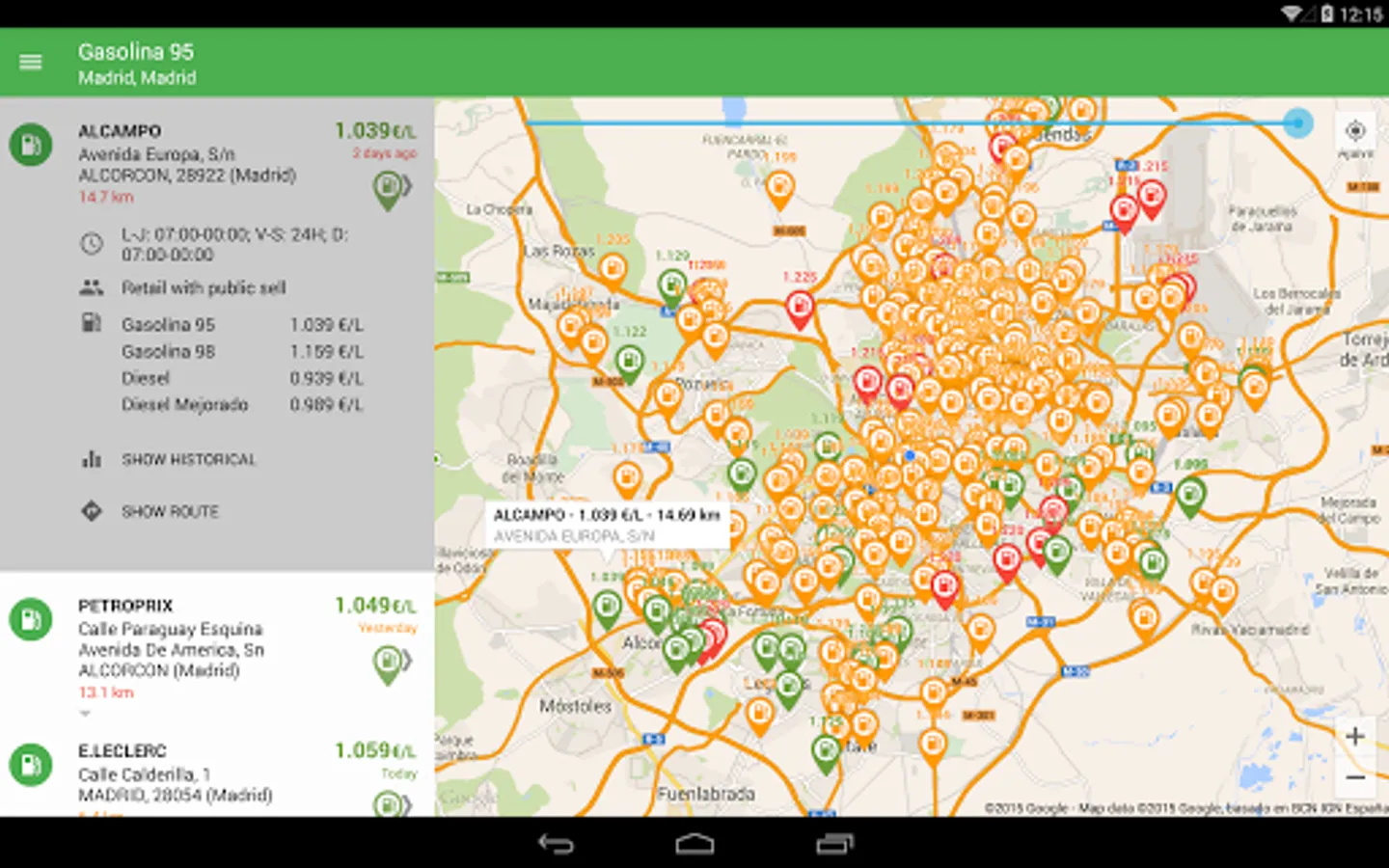
Task: Tap the Retail with public sell label
Action: coord(204,287)
